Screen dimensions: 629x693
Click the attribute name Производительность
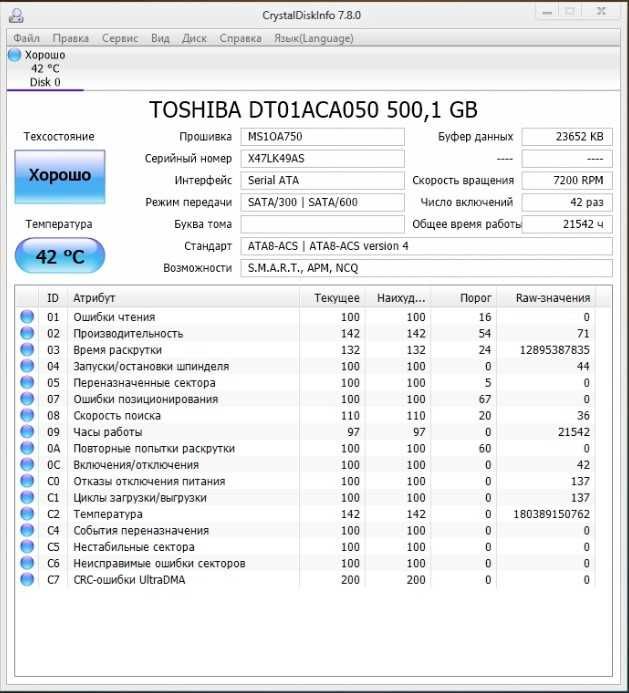coord(128,334)
